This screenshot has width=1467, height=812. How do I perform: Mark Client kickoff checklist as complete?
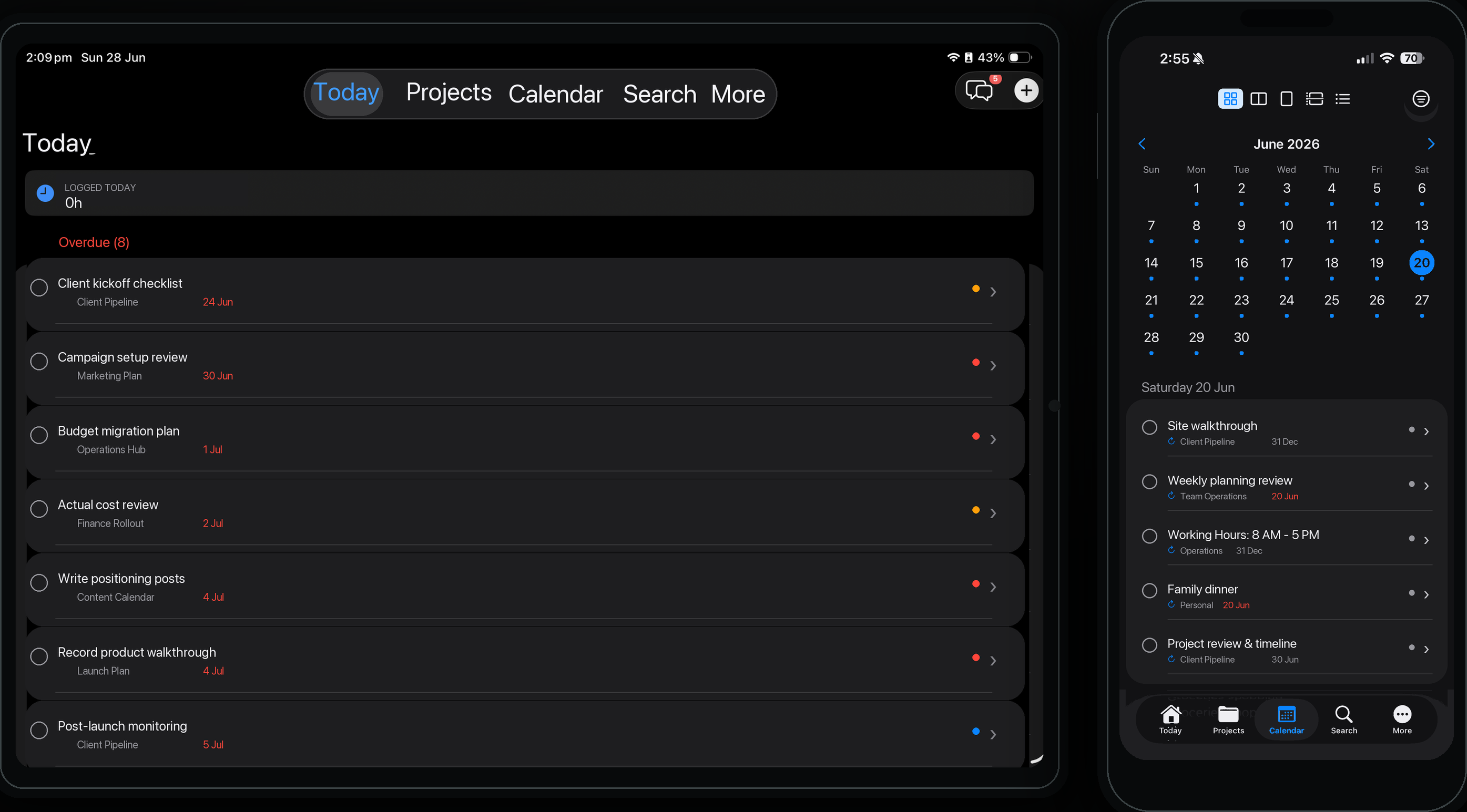click(x=39, y=287)
